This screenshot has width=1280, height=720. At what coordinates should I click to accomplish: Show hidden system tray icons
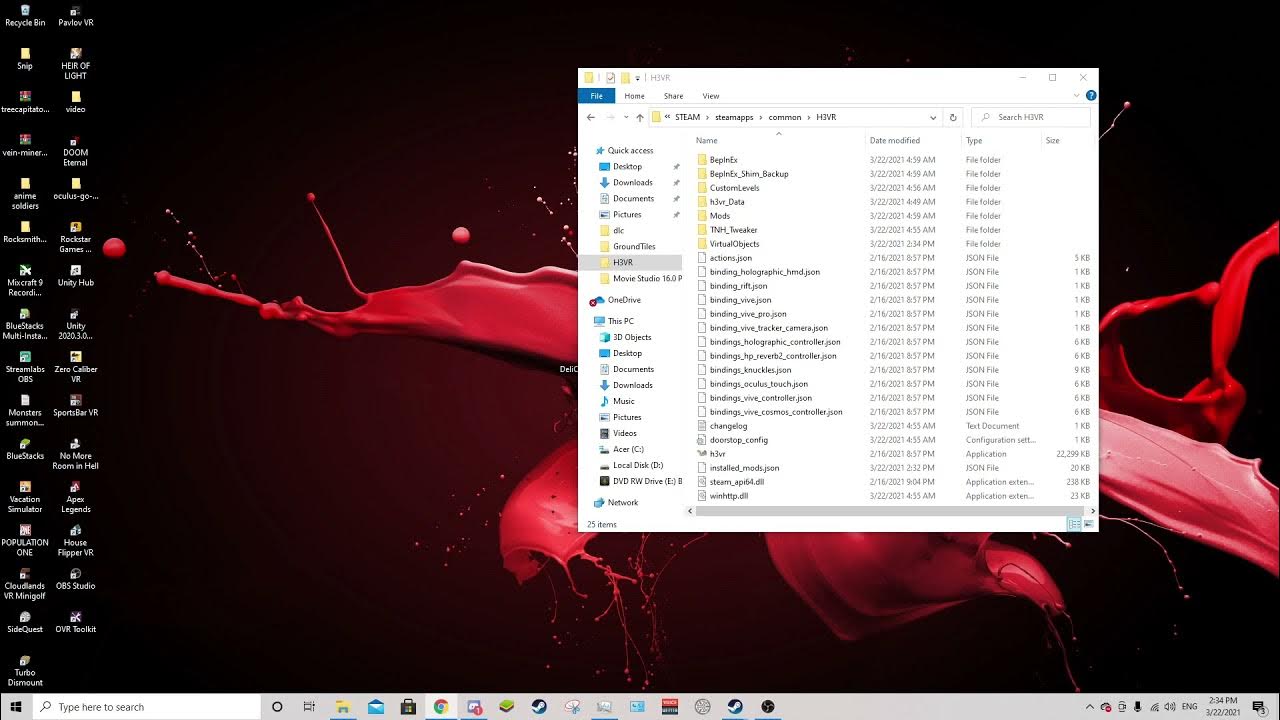point(1089,707)
